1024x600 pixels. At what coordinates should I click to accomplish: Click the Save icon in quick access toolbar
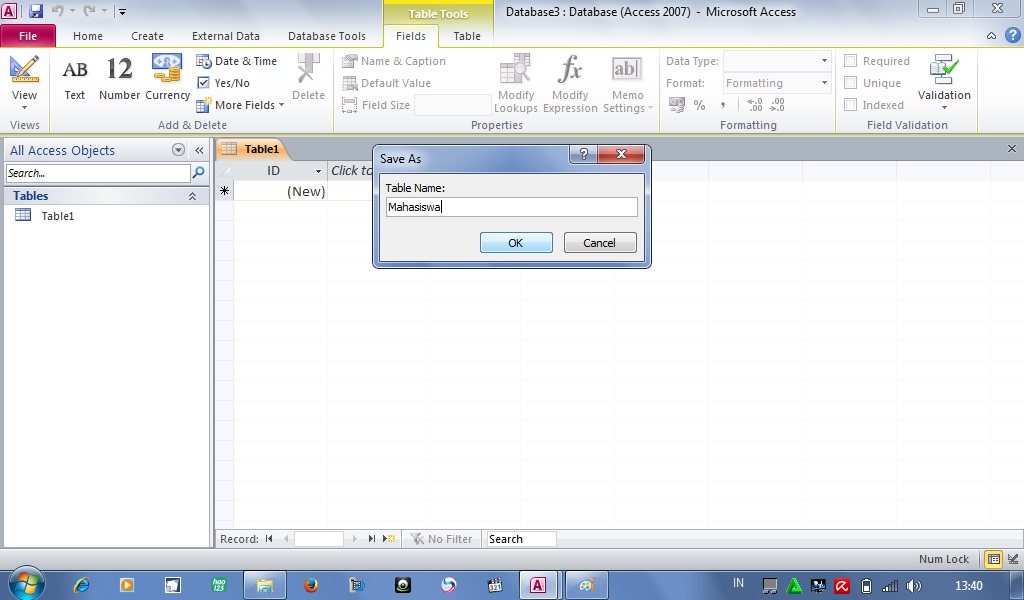(35, 11)
